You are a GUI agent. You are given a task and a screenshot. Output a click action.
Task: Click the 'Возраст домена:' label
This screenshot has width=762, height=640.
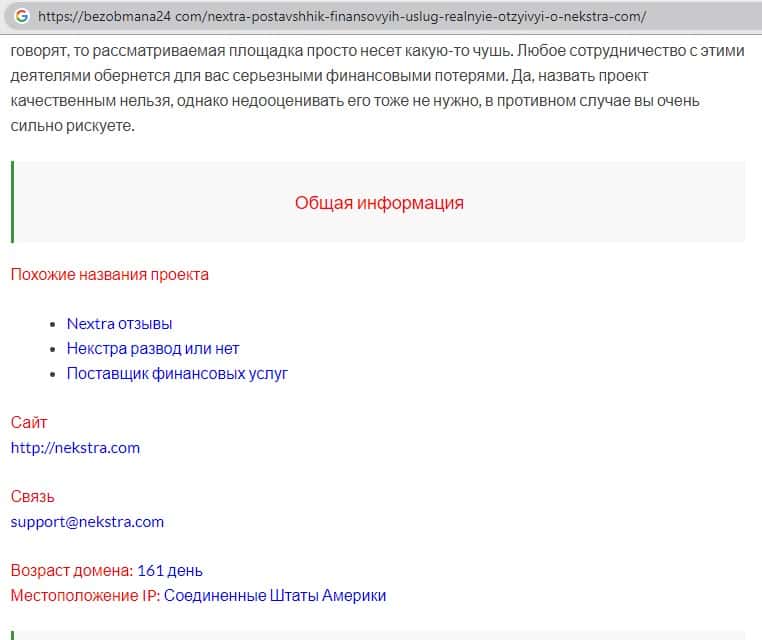72,571
